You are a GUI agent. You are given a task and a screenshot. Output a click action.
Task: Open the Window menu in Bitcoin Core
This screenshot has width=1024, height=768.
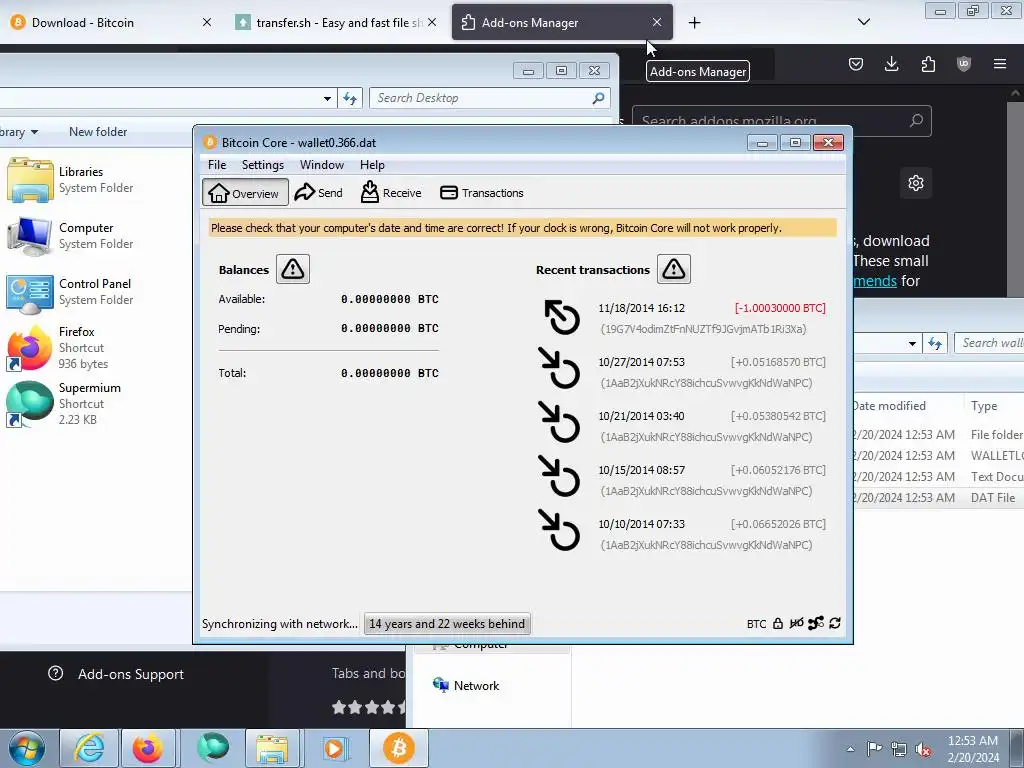(321, 165)
